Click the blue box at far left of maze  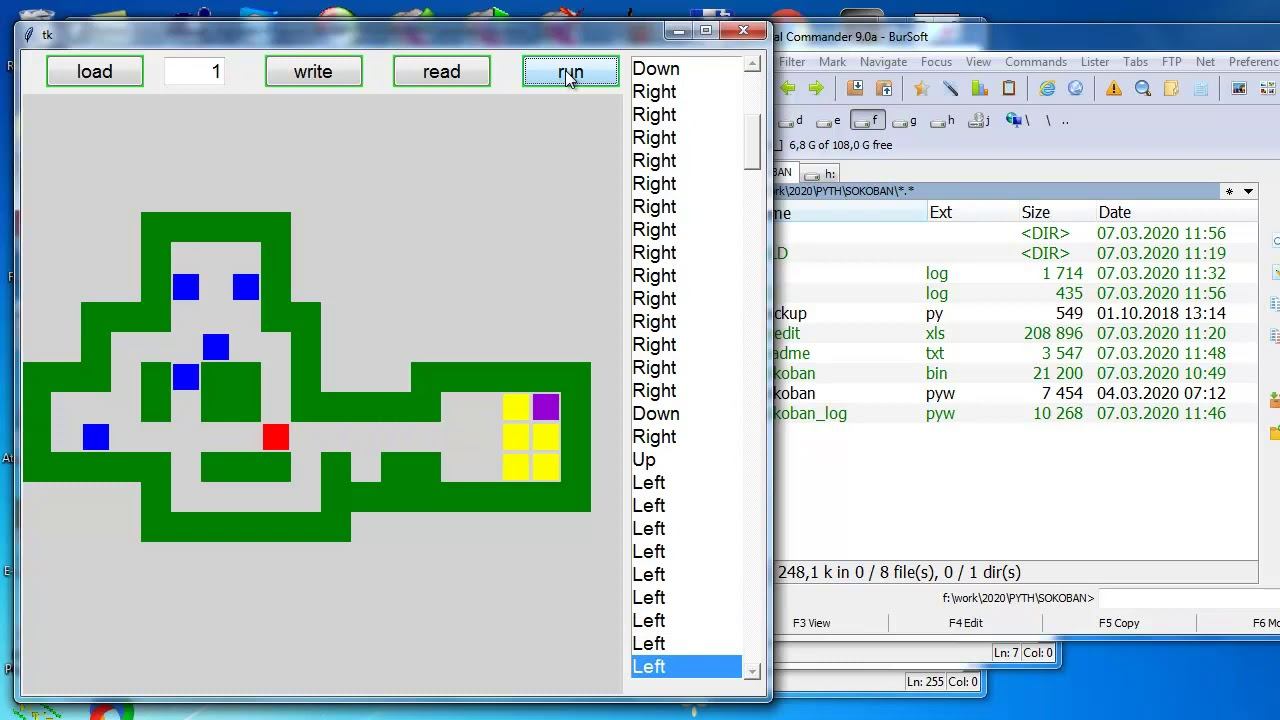pos(96,437)
